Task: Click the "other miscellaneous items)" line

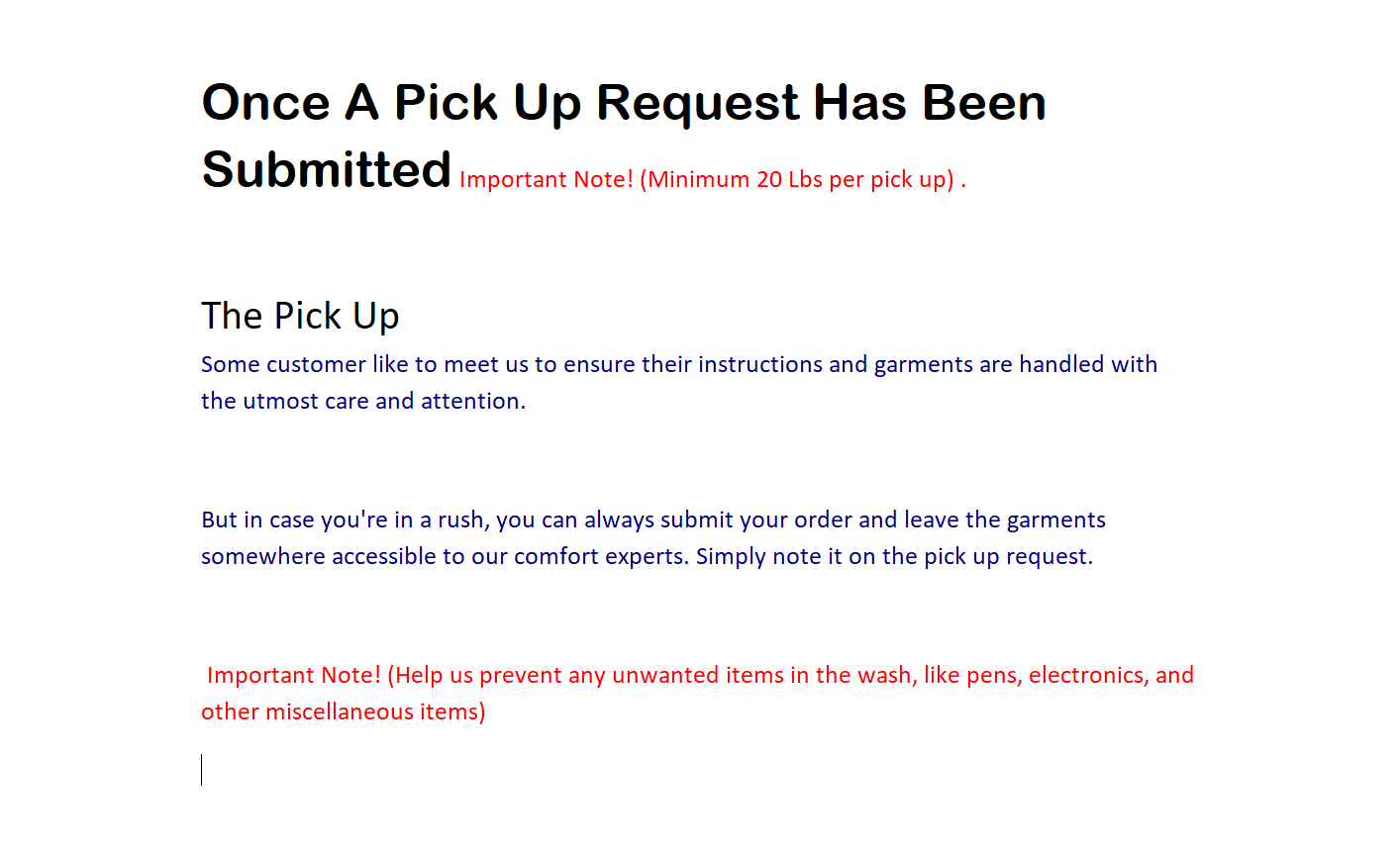Action: click(x=343, y=712)
